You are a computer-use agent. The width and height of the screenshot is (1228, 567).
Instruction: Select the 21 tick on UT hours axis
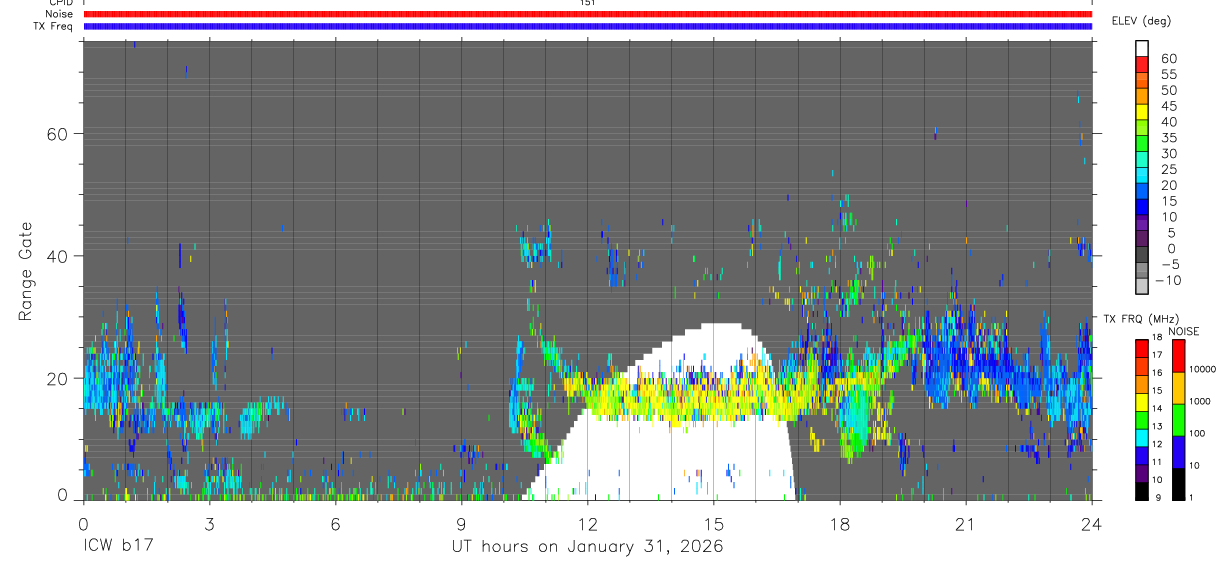[x=965, y=524]
